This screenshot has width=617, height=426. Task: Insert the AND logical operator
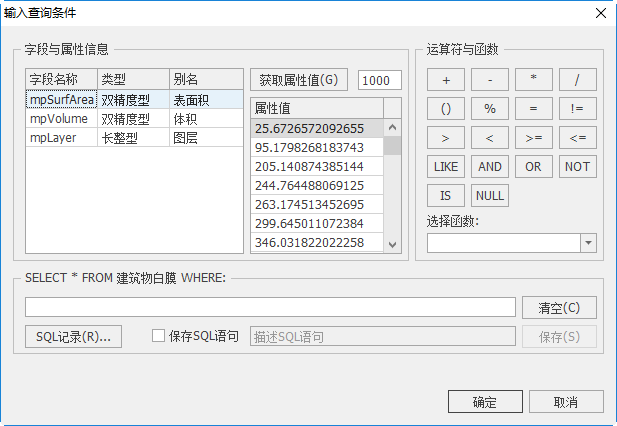click(489, 167)
